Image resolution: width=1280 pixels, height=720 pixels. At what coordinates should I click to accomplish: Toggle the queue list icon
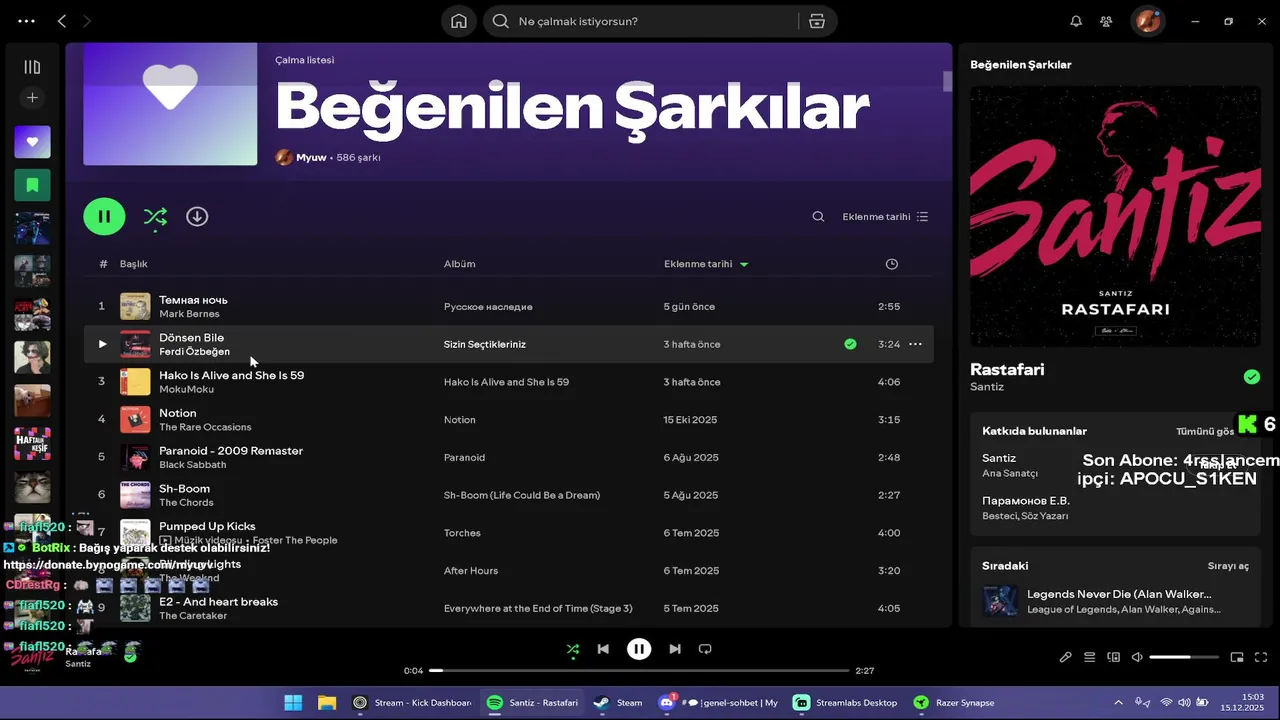(x=1090, y=657)
